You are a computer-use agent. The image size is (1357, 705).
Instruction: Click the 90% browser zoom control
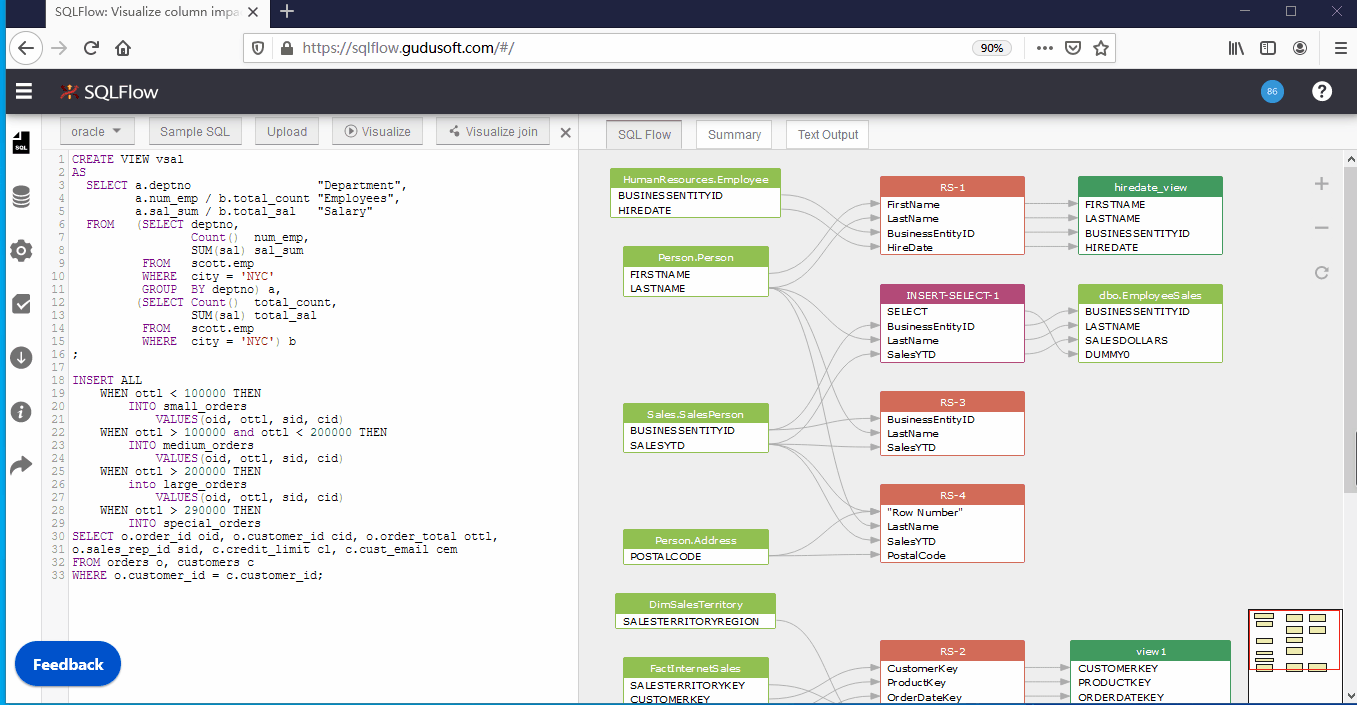point(991,47)
